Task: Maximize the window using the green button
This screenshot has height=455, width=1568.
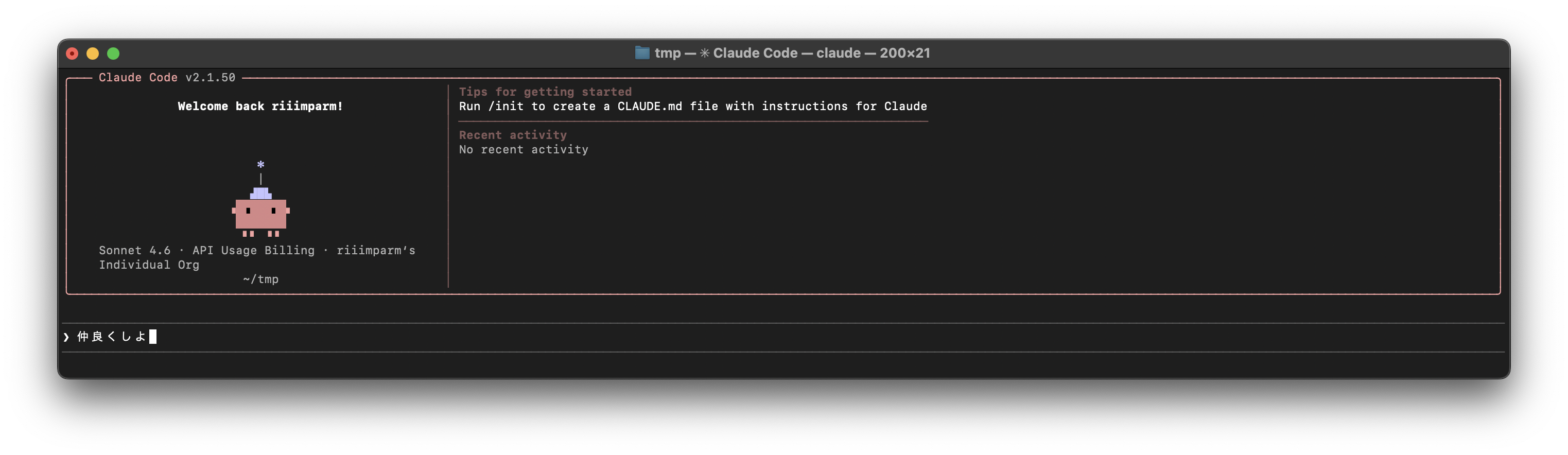Action: [113, 54]
